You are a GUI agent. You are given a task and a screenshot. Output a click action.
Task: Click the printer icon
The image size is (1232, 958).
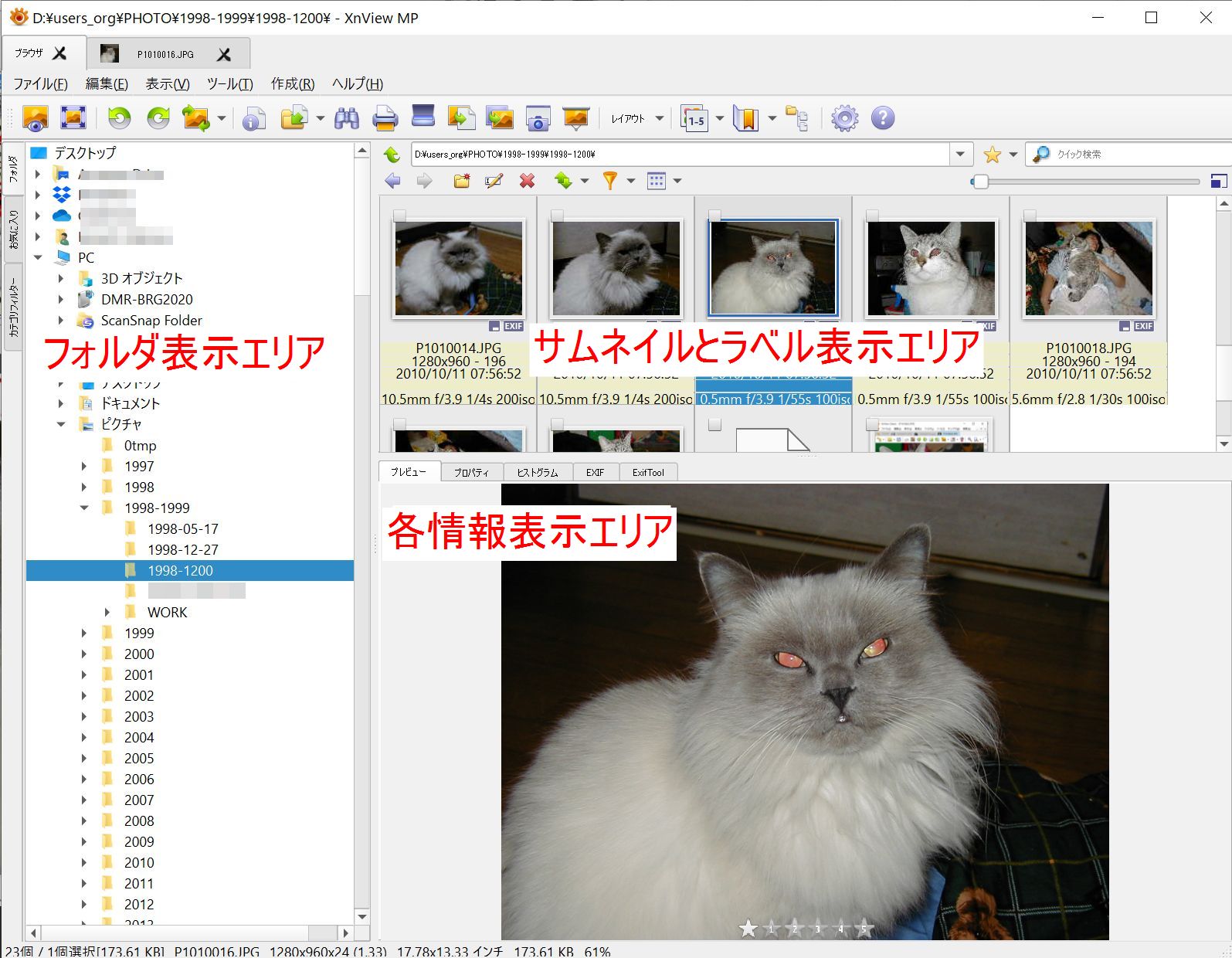click(x=385, y=118)
